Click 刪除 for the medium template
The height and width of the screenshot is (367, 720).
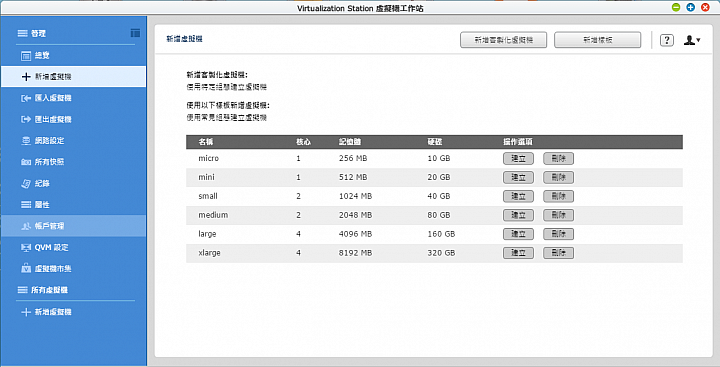pos(558,215)
